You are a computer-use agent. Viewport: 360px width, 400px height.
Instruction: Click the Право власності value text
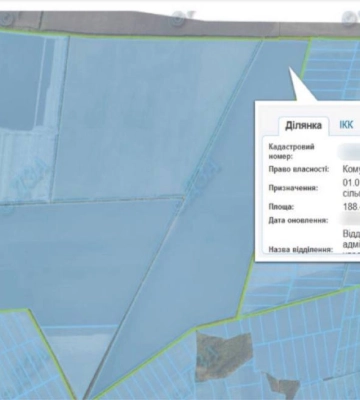pyautogui.click(x=351, y=169)
